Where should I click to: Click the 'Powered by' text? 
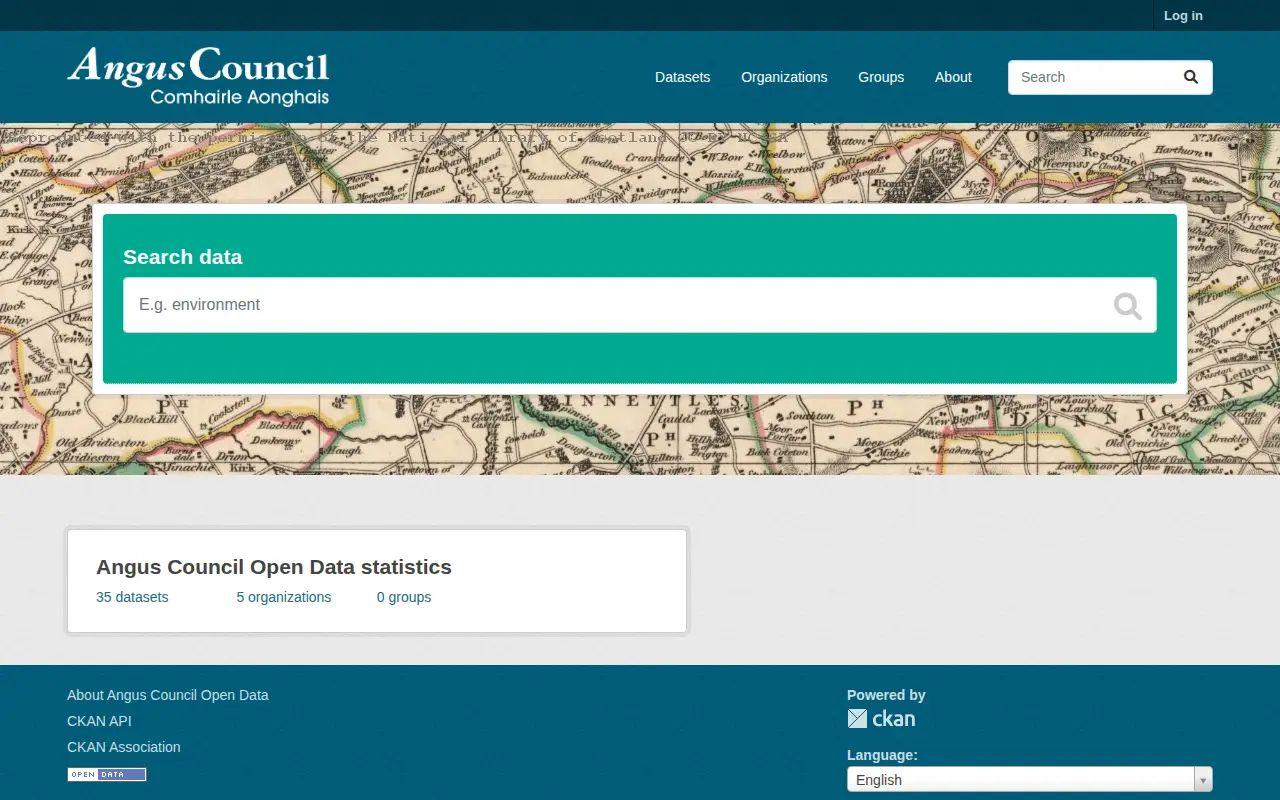(x=886, y=695)
